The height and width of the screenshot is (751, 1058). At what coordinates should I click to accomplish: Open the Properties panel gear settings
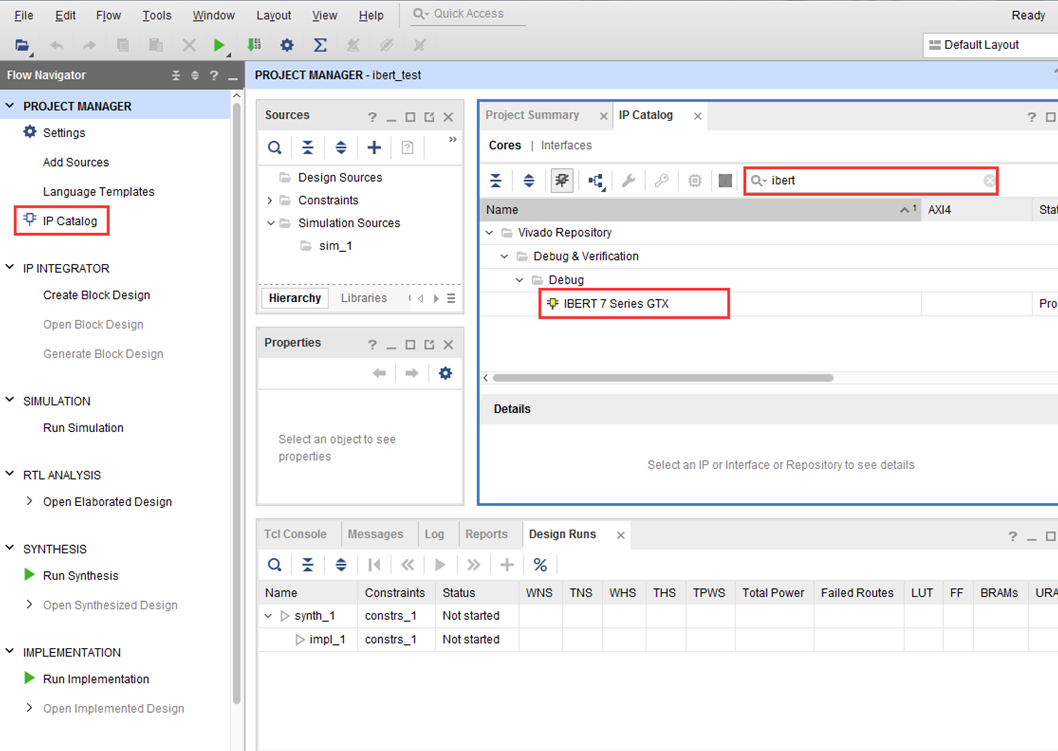(445, 373)
